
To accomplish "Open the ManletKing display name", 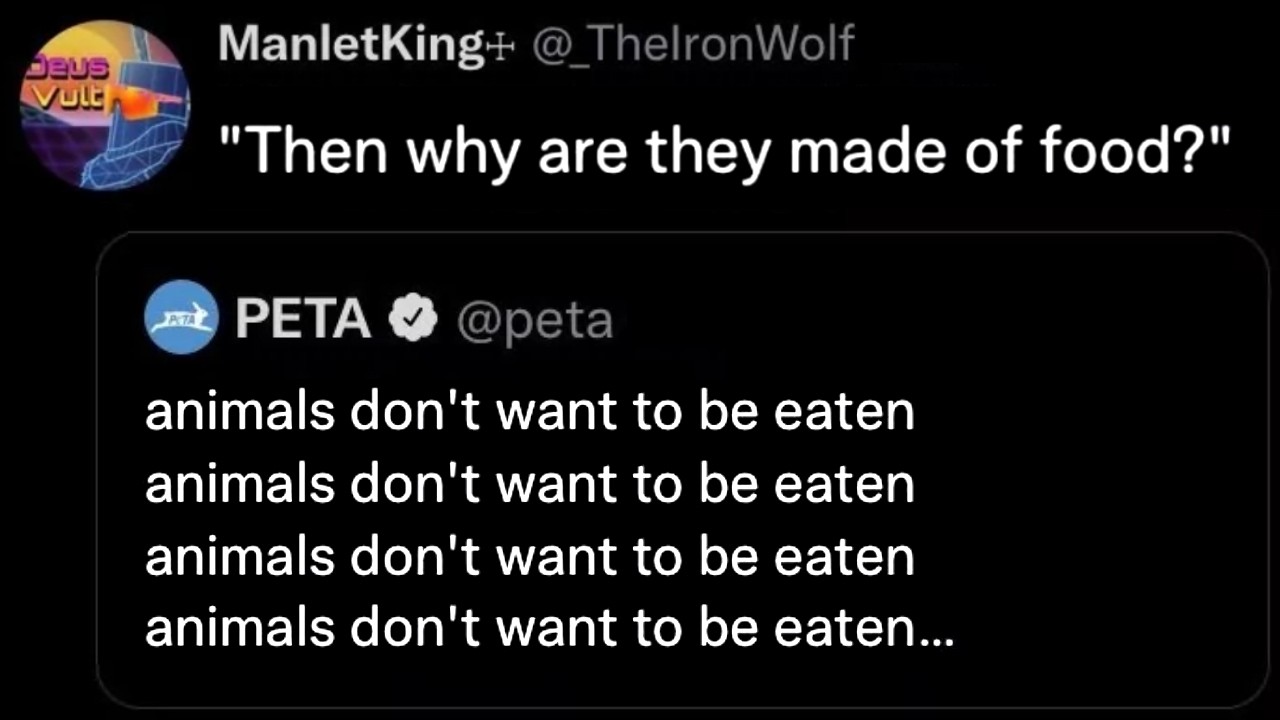I will click(x=350, y=45).
